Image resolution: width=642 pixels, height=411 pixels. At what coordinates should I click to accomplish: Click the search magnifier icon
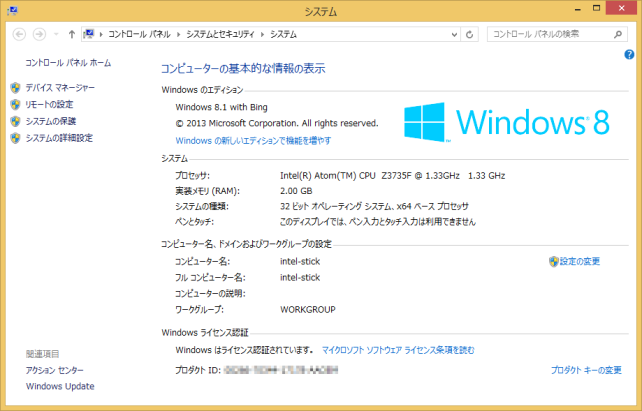(618, 34)
